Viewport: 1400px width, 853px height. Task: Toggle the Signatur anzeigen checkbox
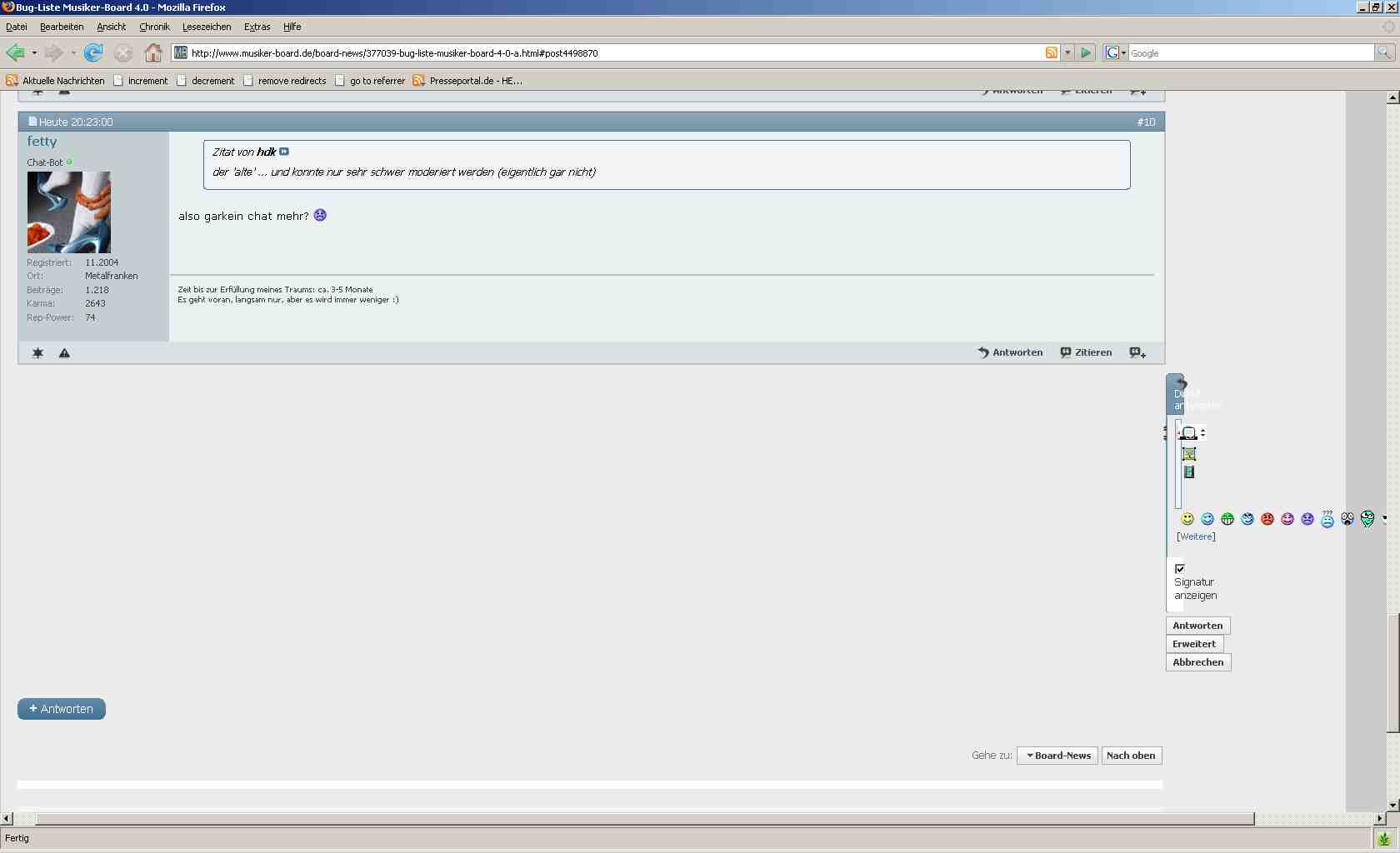pos(1180,569)
